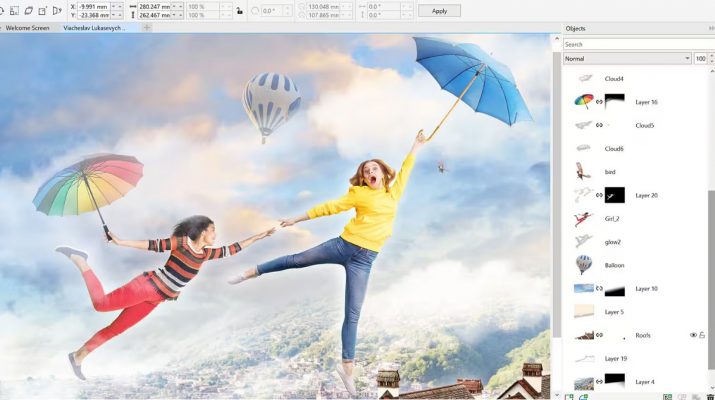
Task: Click the width field showing 280.247 mm
Action: (154, 7)
